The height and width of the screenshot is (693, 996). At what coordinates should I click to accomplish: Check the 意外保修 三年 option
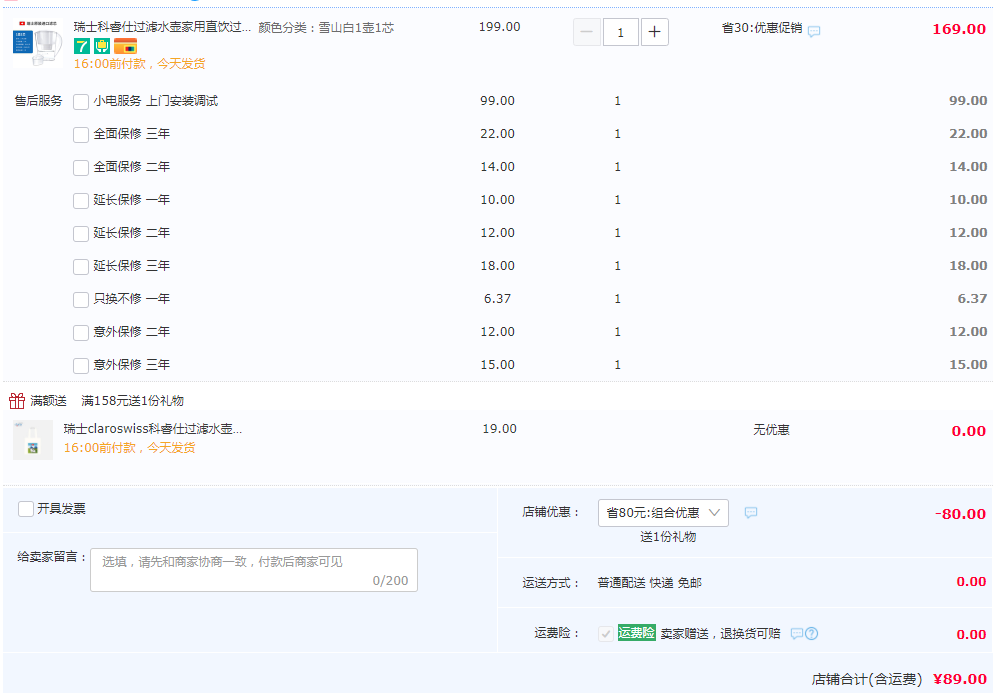coord(81,366)
